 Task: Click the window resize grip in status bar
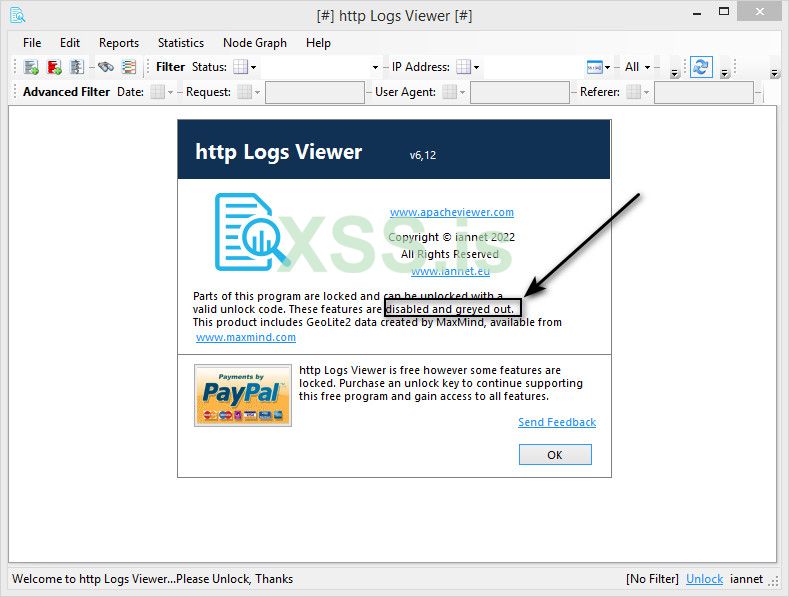pyautogui.click(x=773, y=581)
